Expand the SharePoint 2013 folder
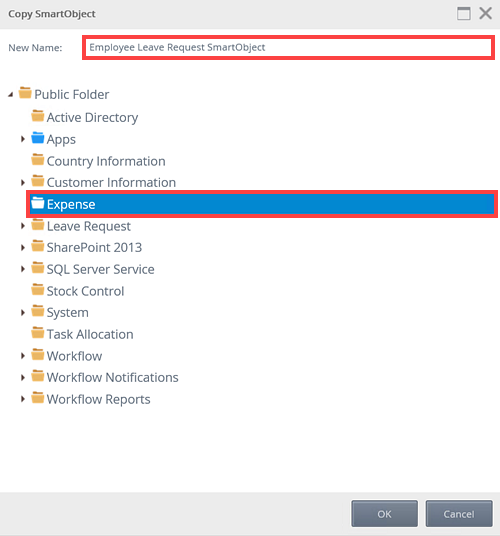 coord(23,247)
